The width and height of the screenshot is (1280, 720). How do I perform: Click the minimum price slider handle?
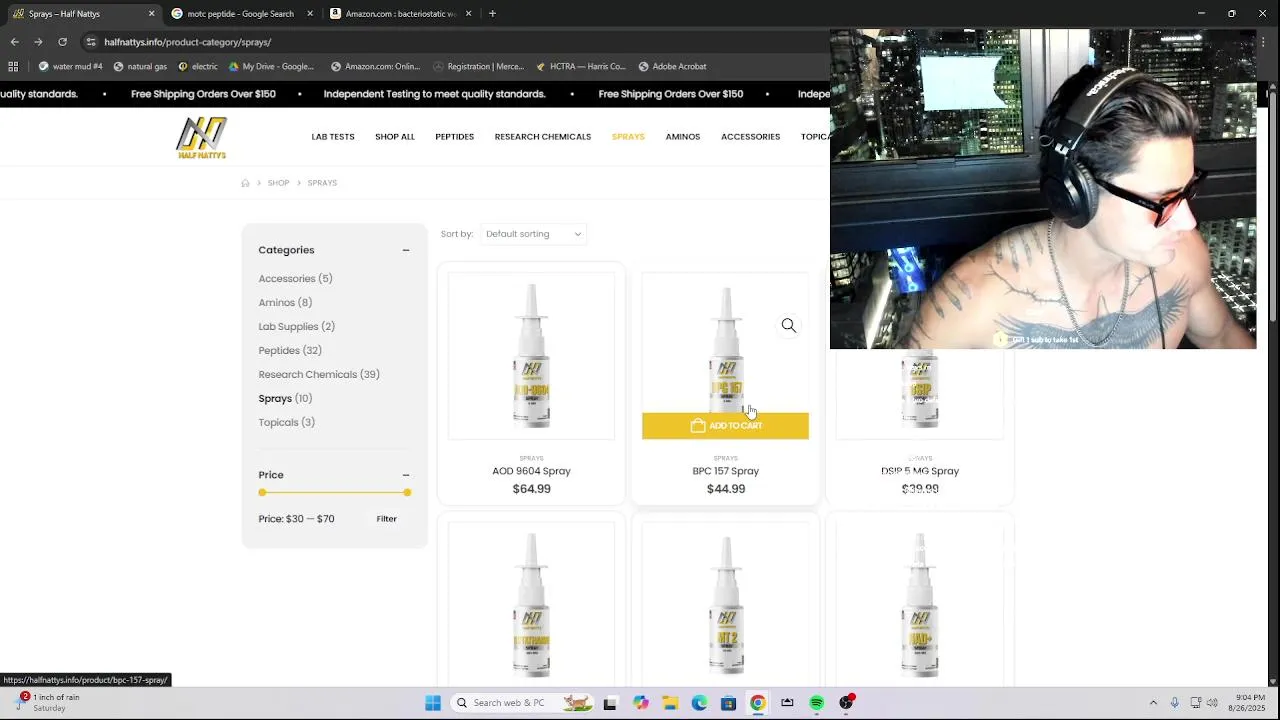point(262,493)
